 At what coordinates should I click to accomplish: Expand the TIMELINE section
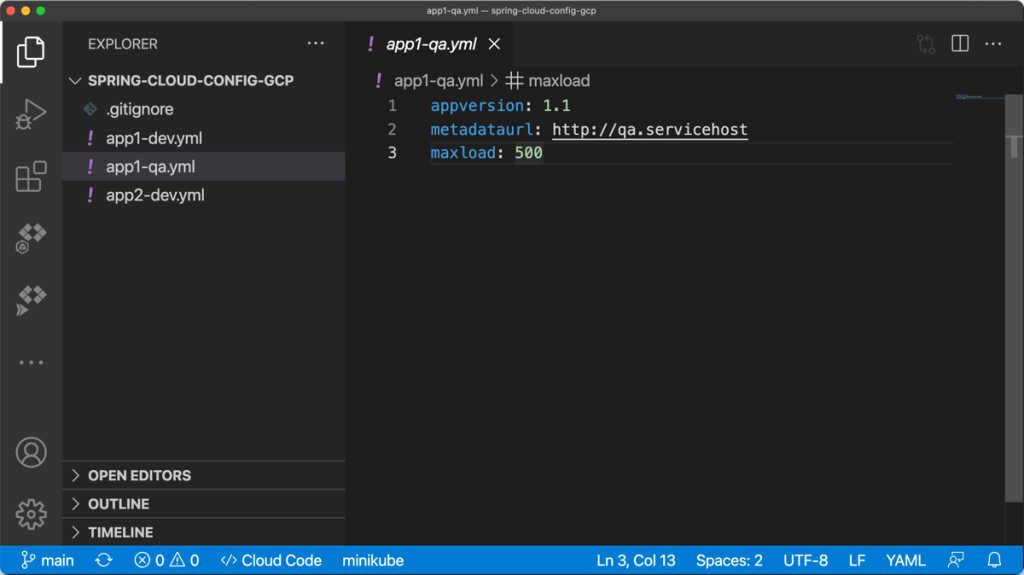pyautogui.click(x=120, y=532)
